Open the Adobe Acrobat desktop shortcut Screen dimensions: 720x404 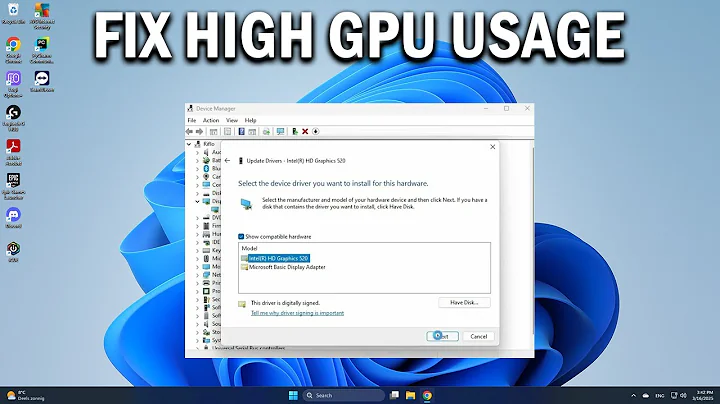point(13,152)
